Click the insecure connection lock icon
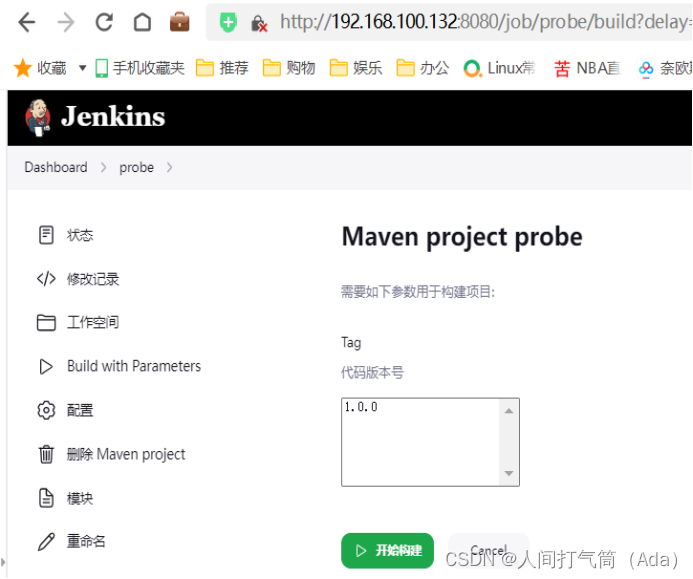This screenshot has height=579, width=693. (x=259, y=23)
